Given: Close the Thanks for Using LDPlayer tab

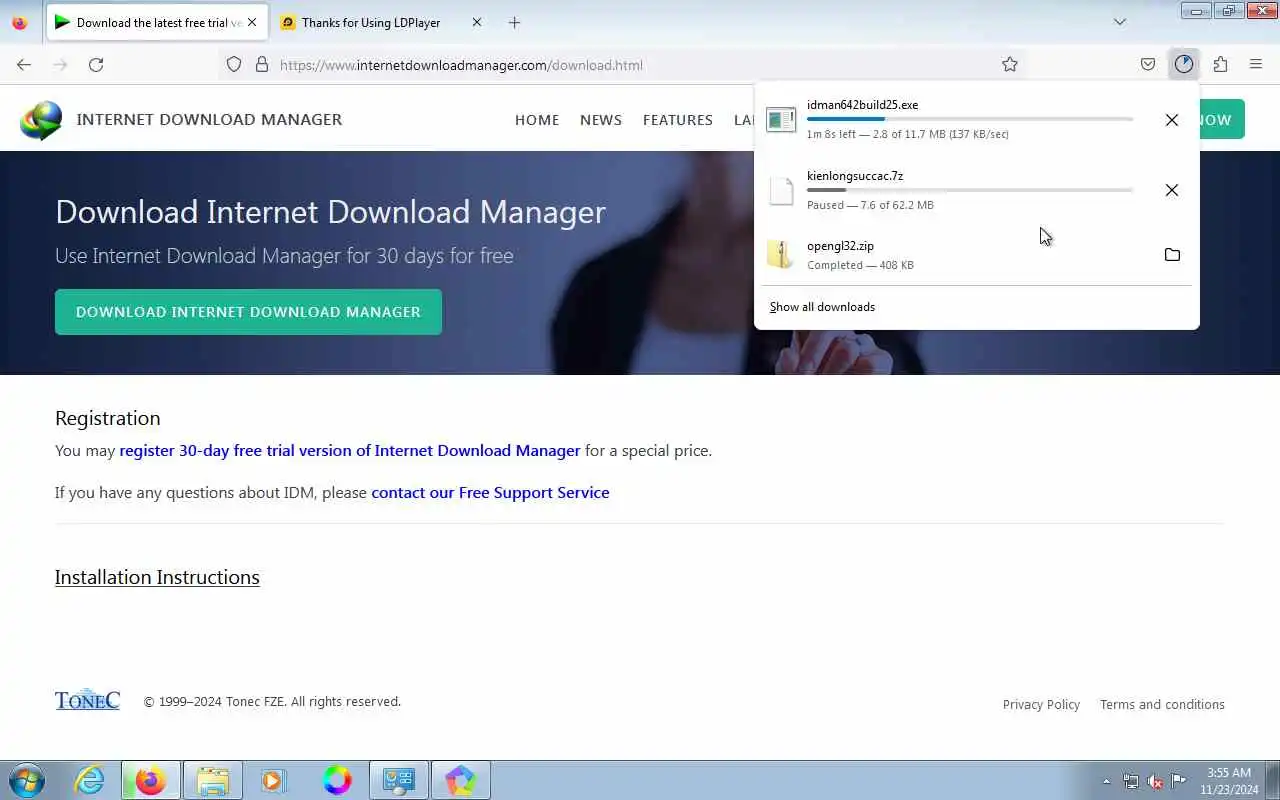Looking at the screenshot, I should coord(477,22).
